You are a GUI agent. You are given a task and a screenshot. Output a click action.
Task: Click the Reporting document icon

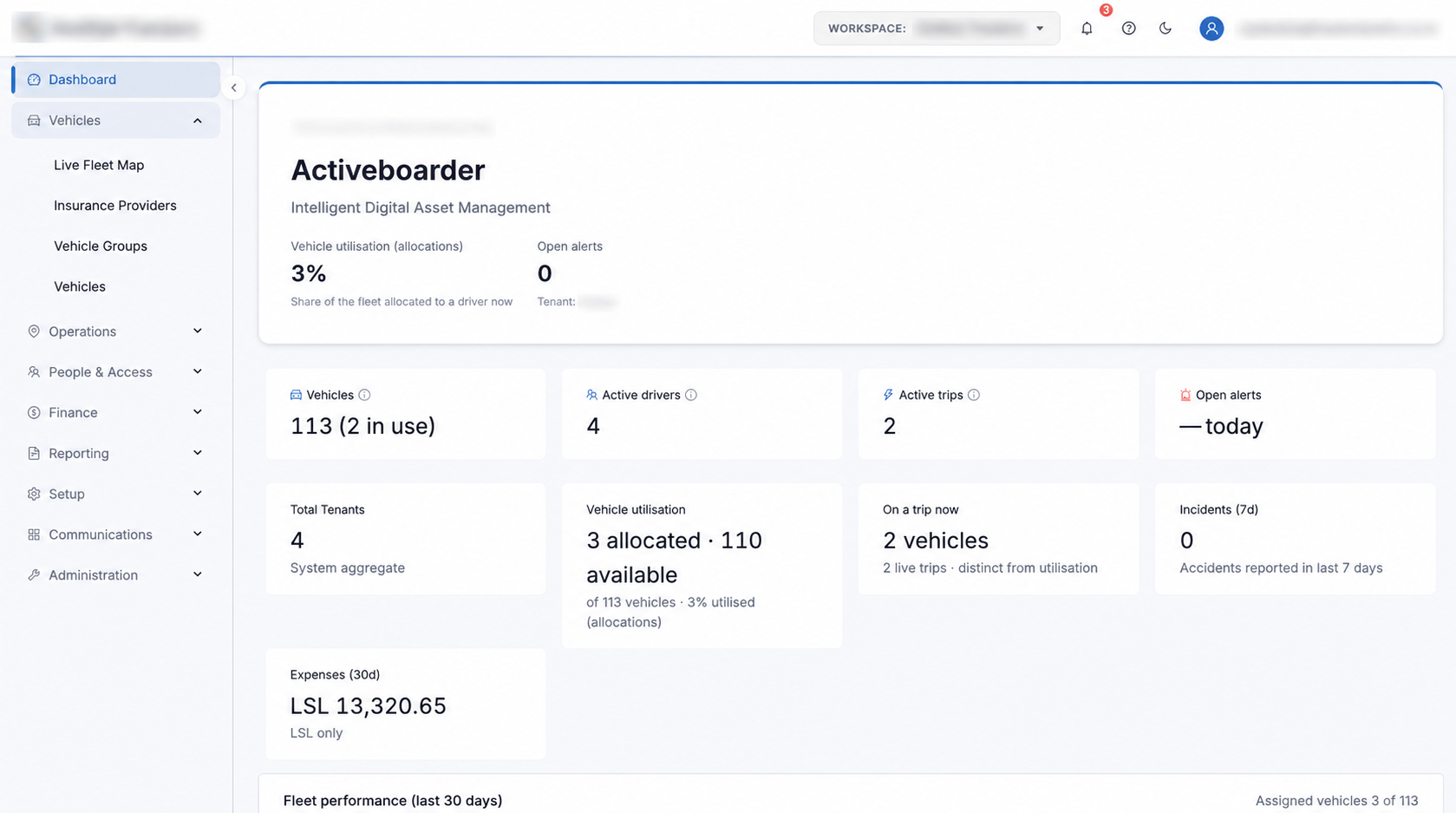[34, 454]
